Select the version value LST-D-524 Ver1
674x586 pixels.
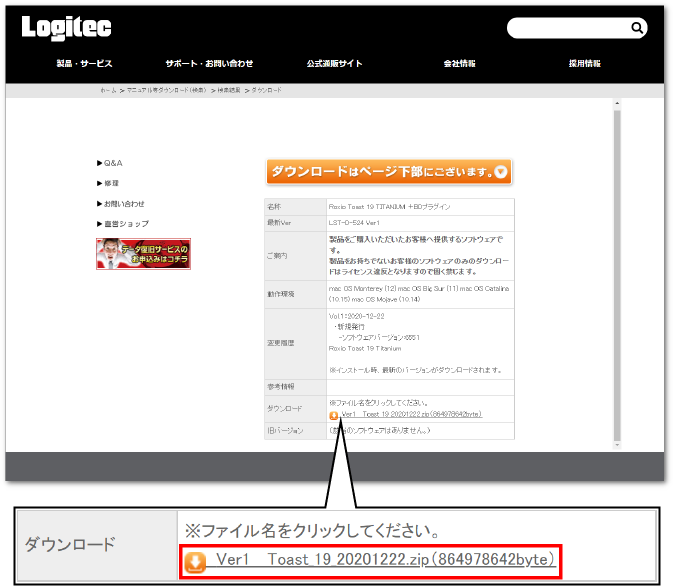pos(354,223)
